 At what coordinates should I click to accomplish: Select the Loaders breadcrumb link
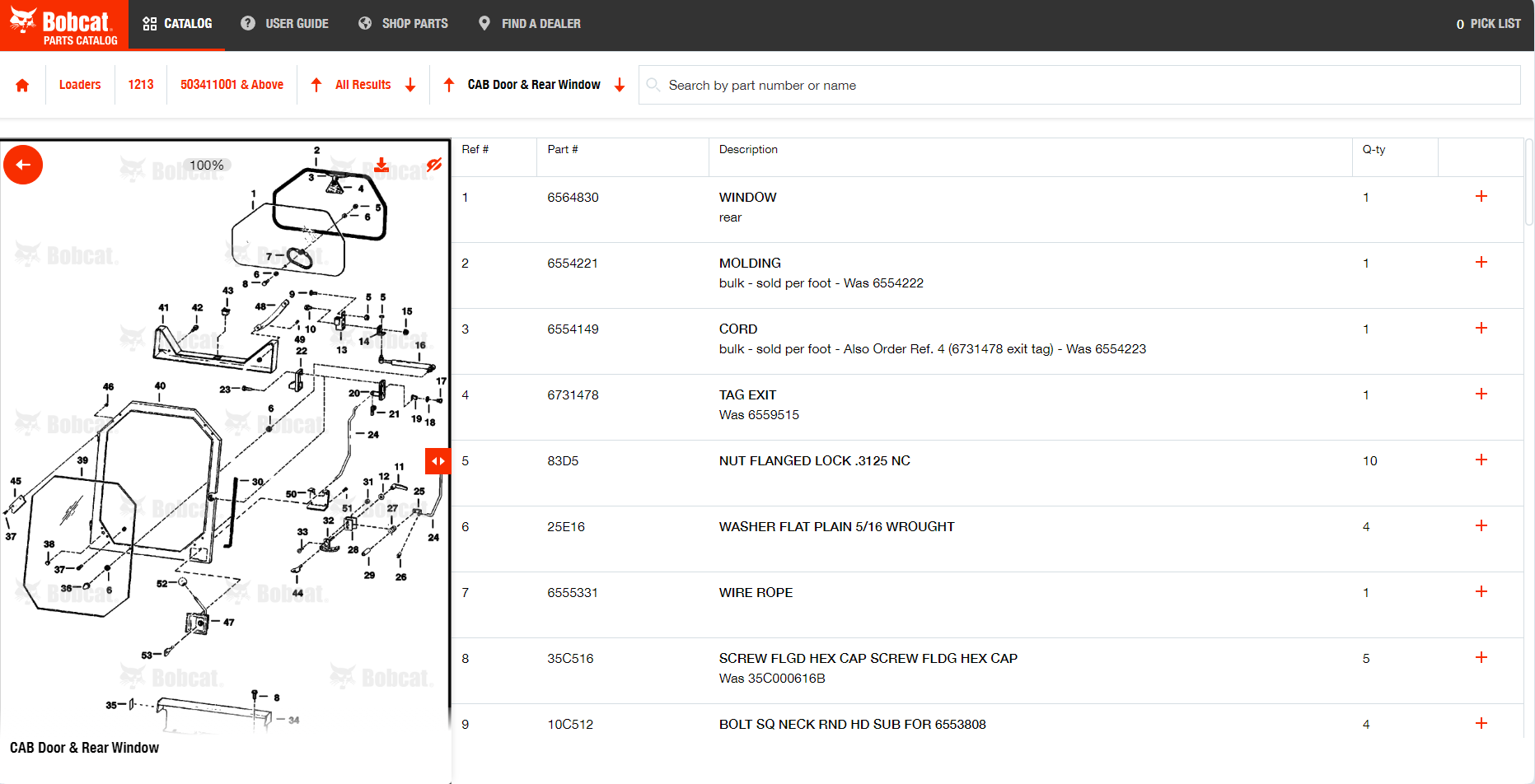pos(80,85)
